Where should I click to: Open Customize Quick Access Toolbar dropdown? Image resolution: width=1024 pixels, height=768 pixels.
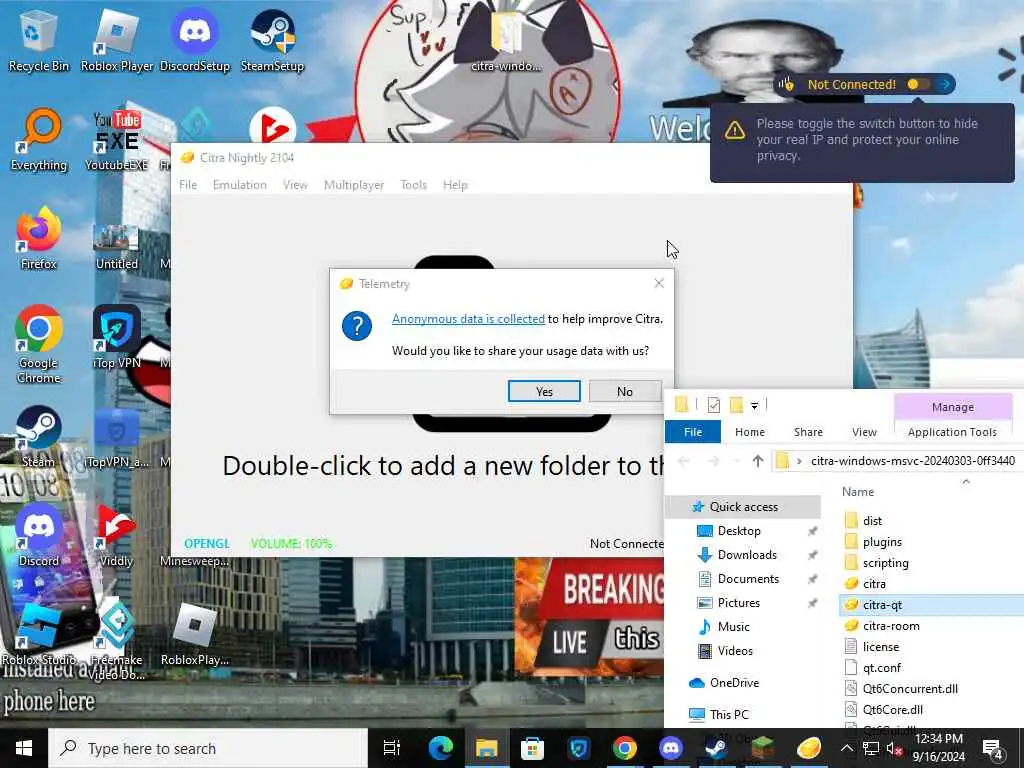tap(754, 406)
